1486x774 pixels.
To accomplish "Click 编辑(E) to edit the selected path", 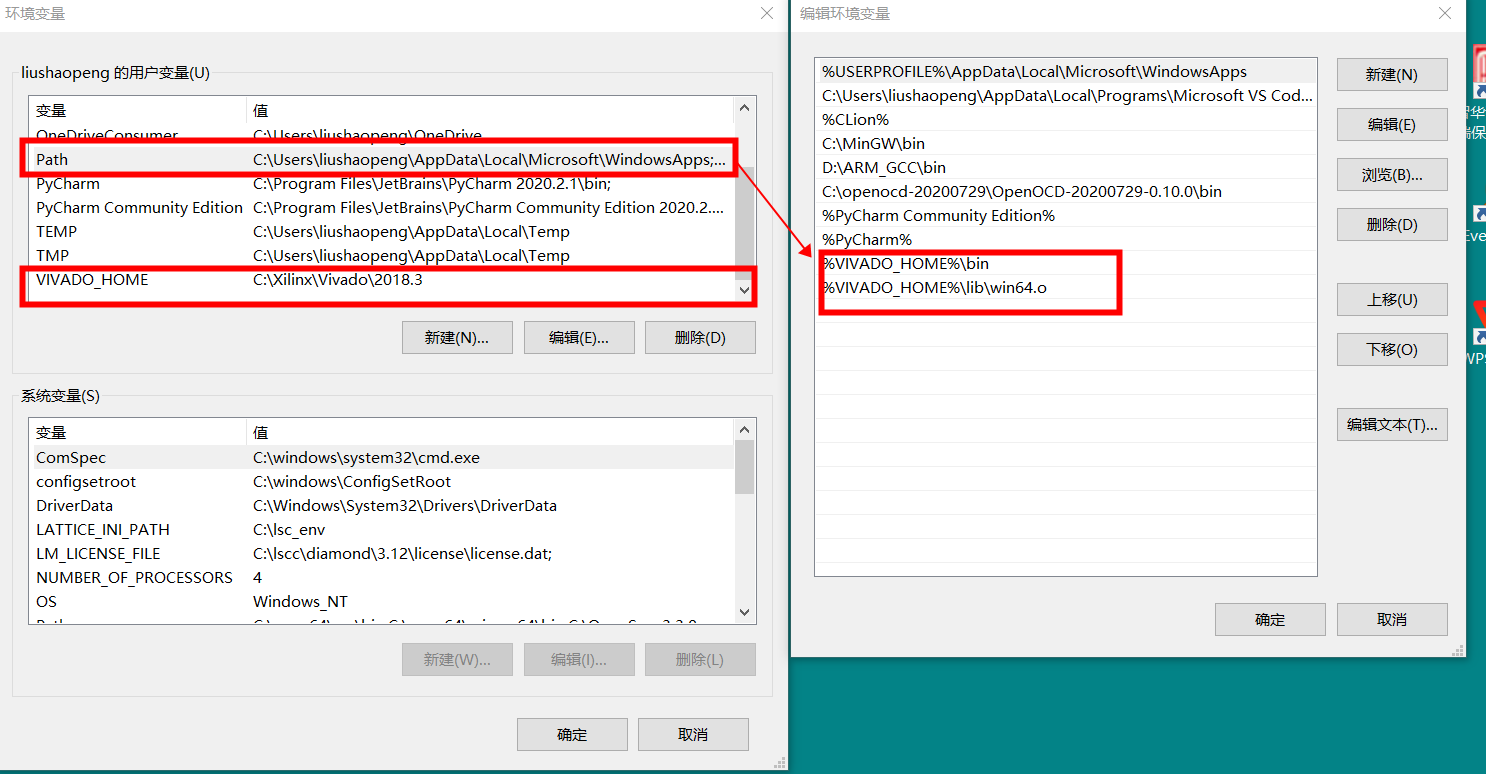I will click(x=1391, y=124).
